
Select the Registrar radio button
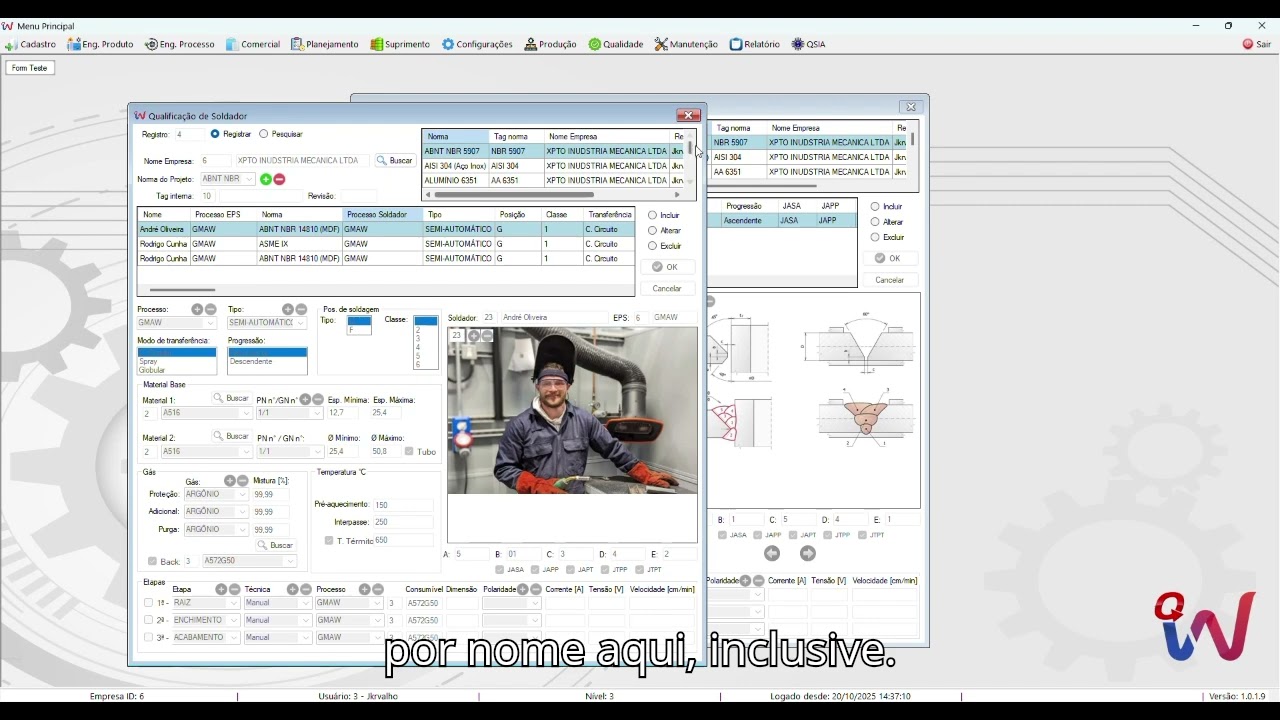[215, 134]
